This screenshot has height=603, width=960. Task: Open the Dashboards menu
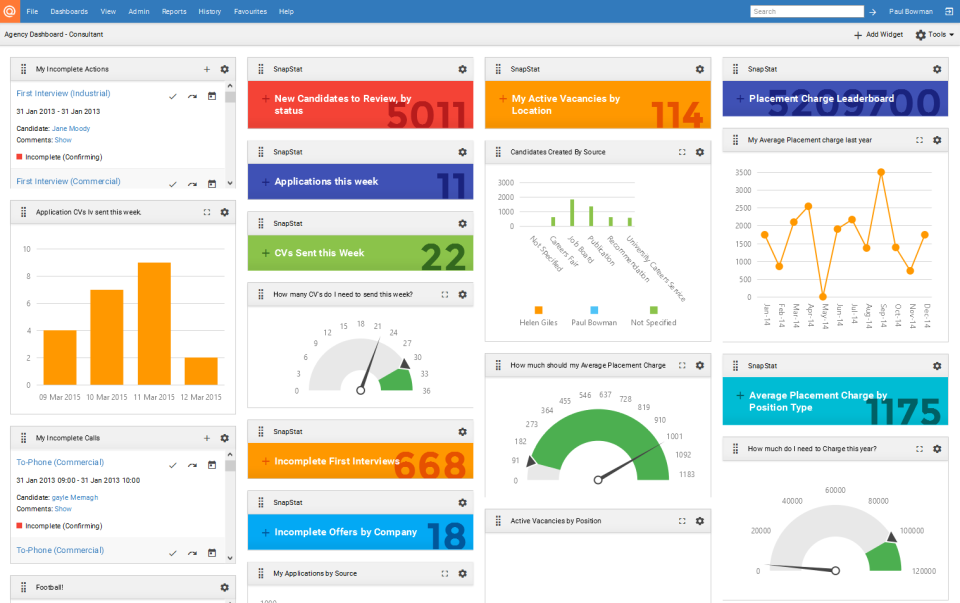pos(69,11)
